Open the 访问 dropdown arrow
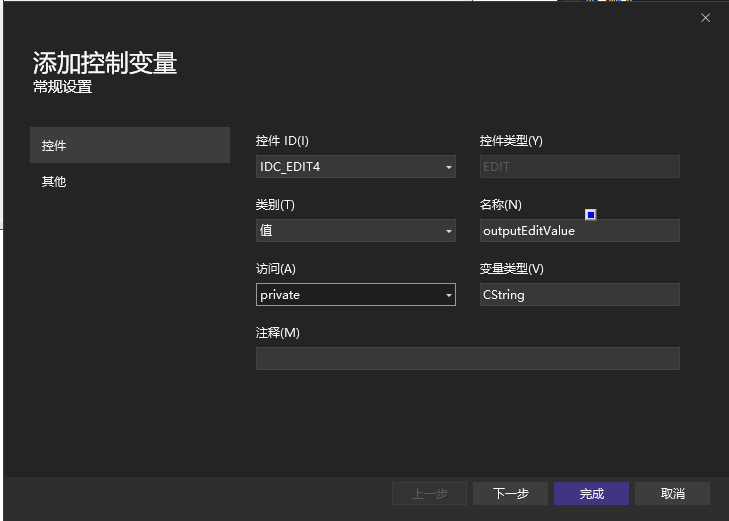This screenshot has height=521, width=729. pos(449,295)
